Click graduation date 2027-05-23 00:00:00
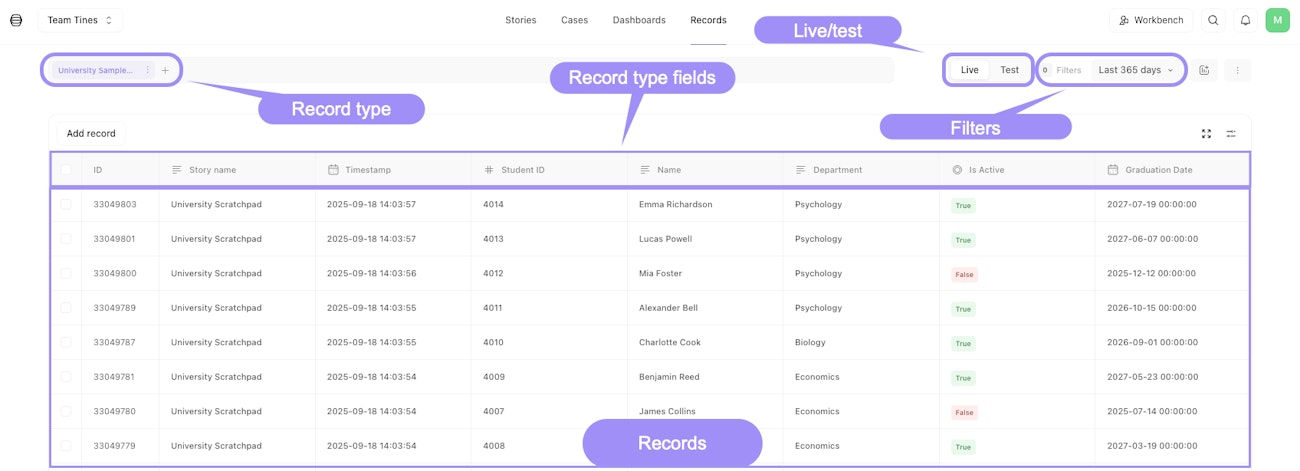 pos(1151,377)
